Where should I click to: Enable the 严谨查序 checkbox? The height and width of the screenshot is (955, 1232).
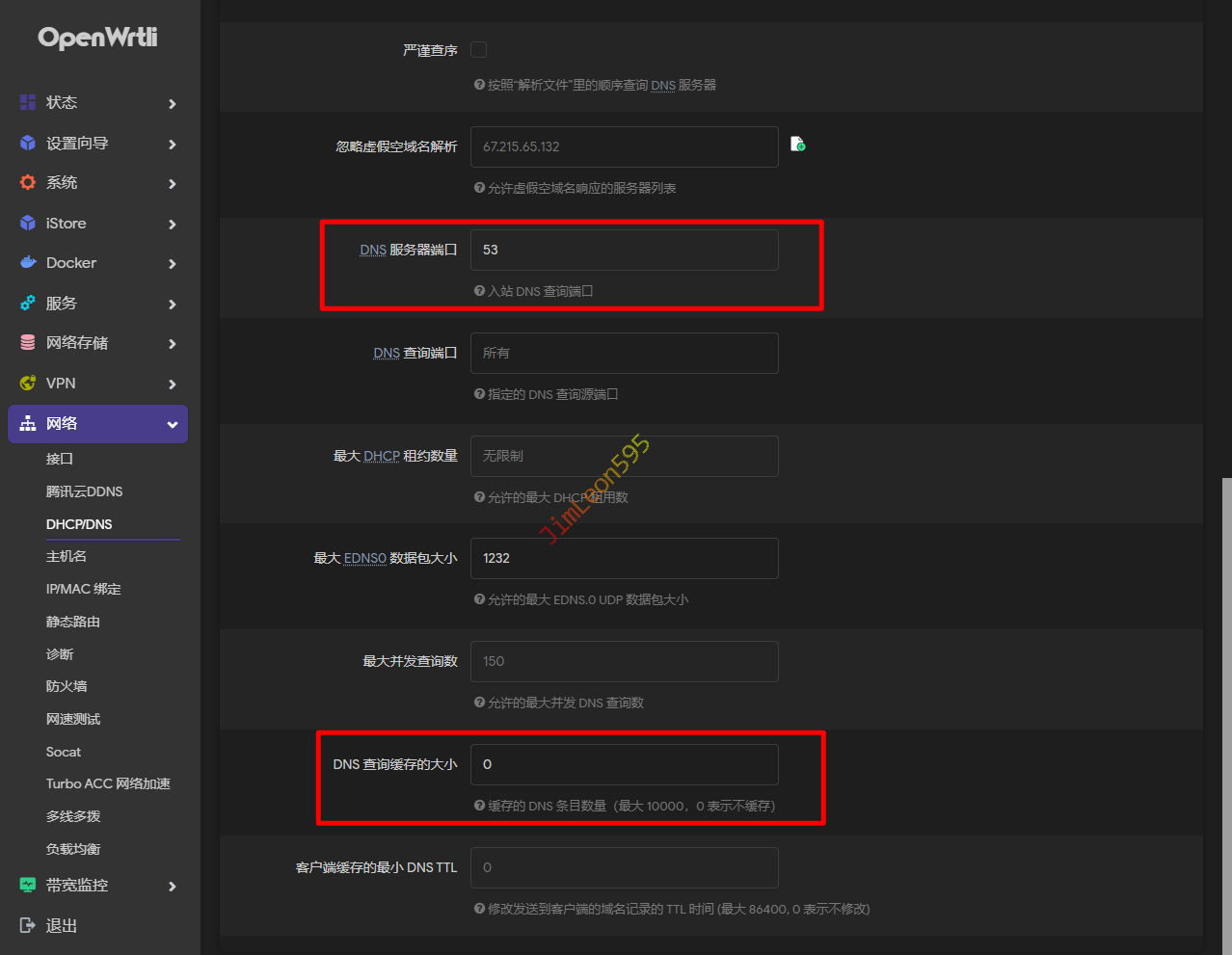[478, 49]
